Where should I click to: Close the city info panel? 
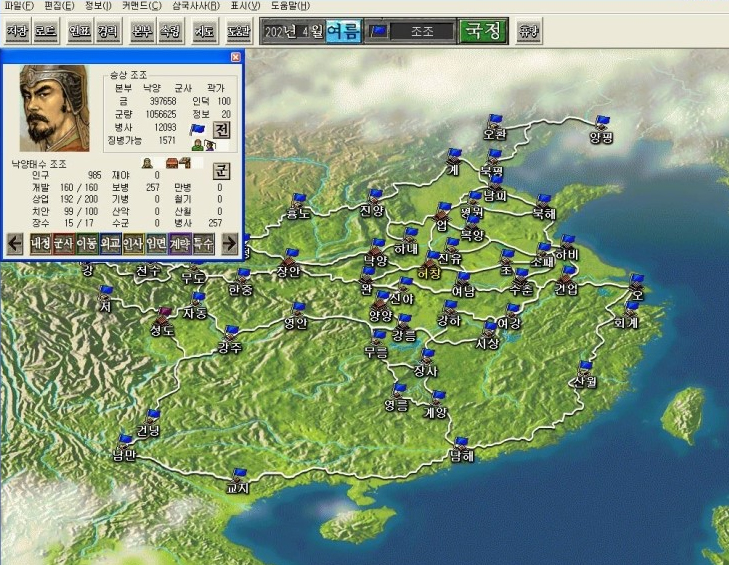236,57
